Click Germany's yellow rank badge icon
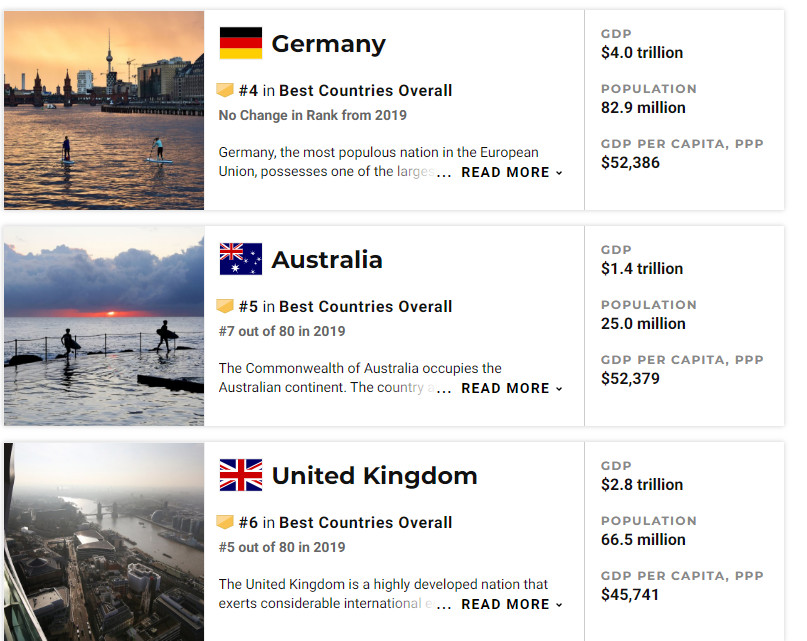807x641 pixels. click(225, 90)
